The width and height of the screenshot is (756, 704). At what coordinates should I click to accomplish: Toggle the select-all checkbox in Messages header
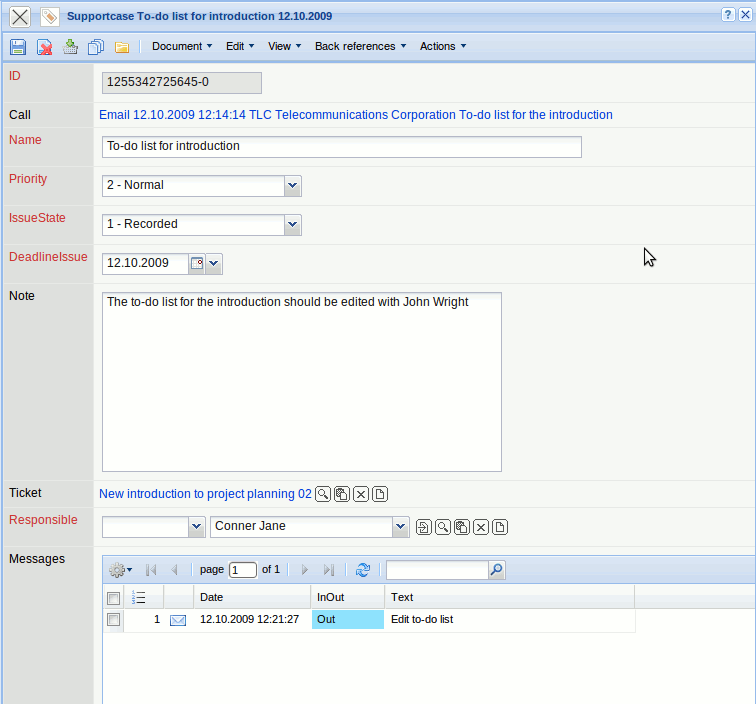point(114,598)
